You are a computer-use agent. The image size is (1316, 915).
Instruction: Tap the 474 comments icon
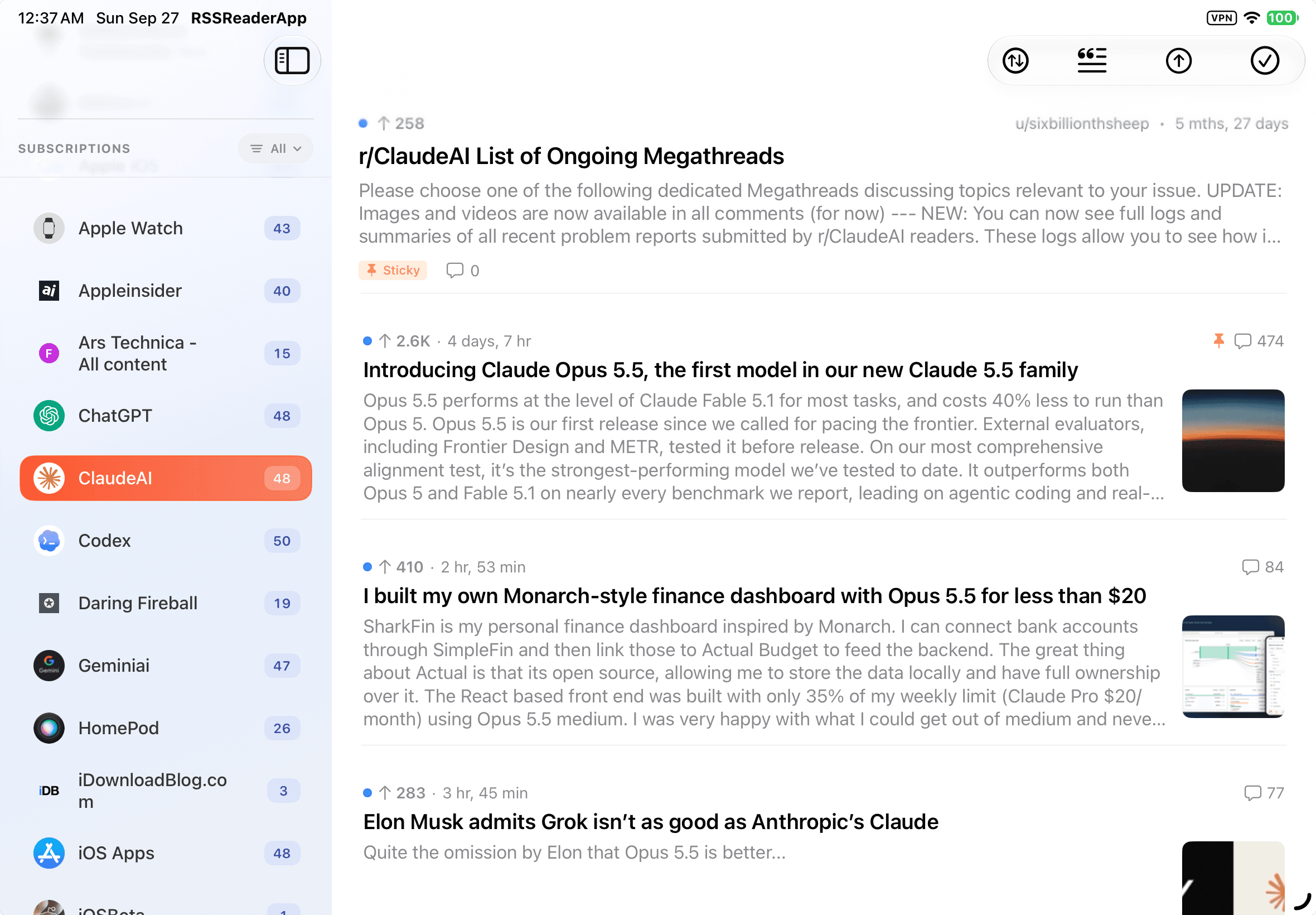pyautogui.click(x=1242, y=341)
